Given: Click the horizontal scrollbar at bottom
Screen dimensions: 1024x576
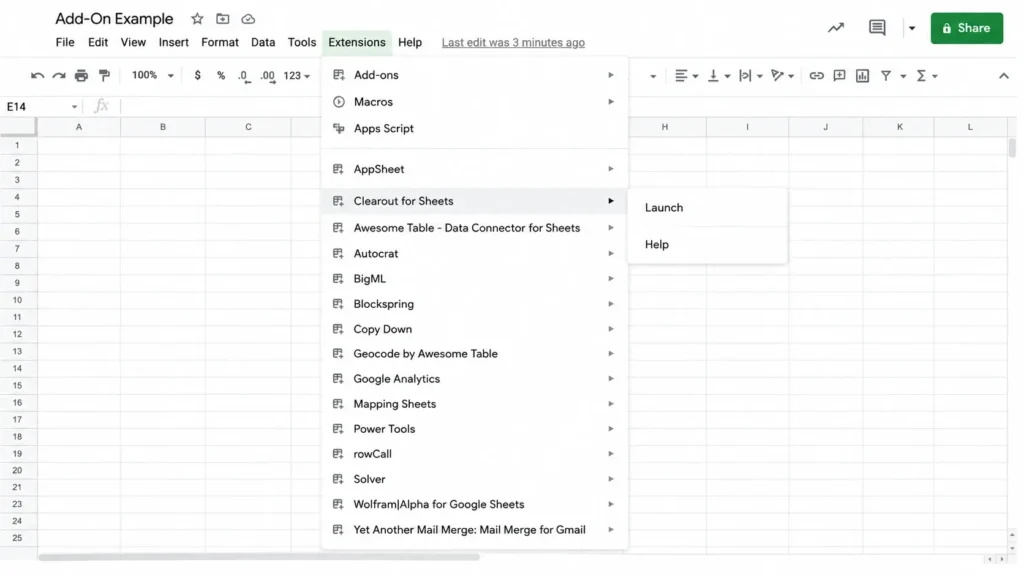Looking at the screenshot, I should tap(259, 558).
